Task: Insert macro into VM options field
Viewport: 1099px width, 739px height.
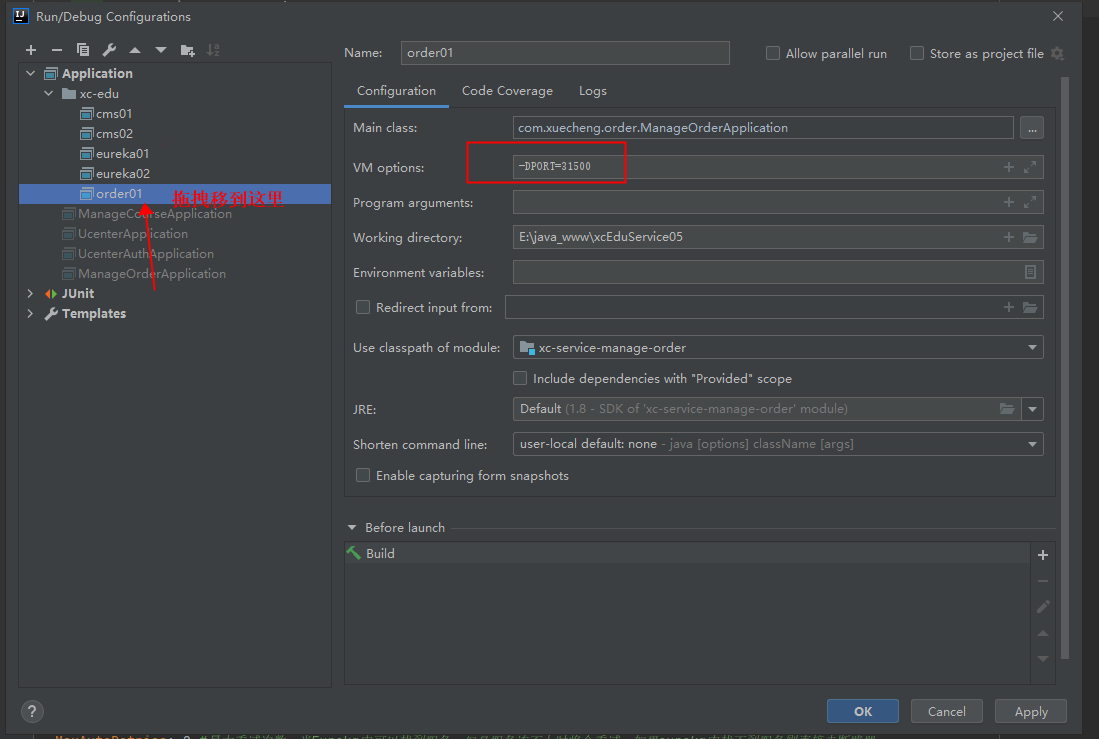Action: tap(1009, 167)
